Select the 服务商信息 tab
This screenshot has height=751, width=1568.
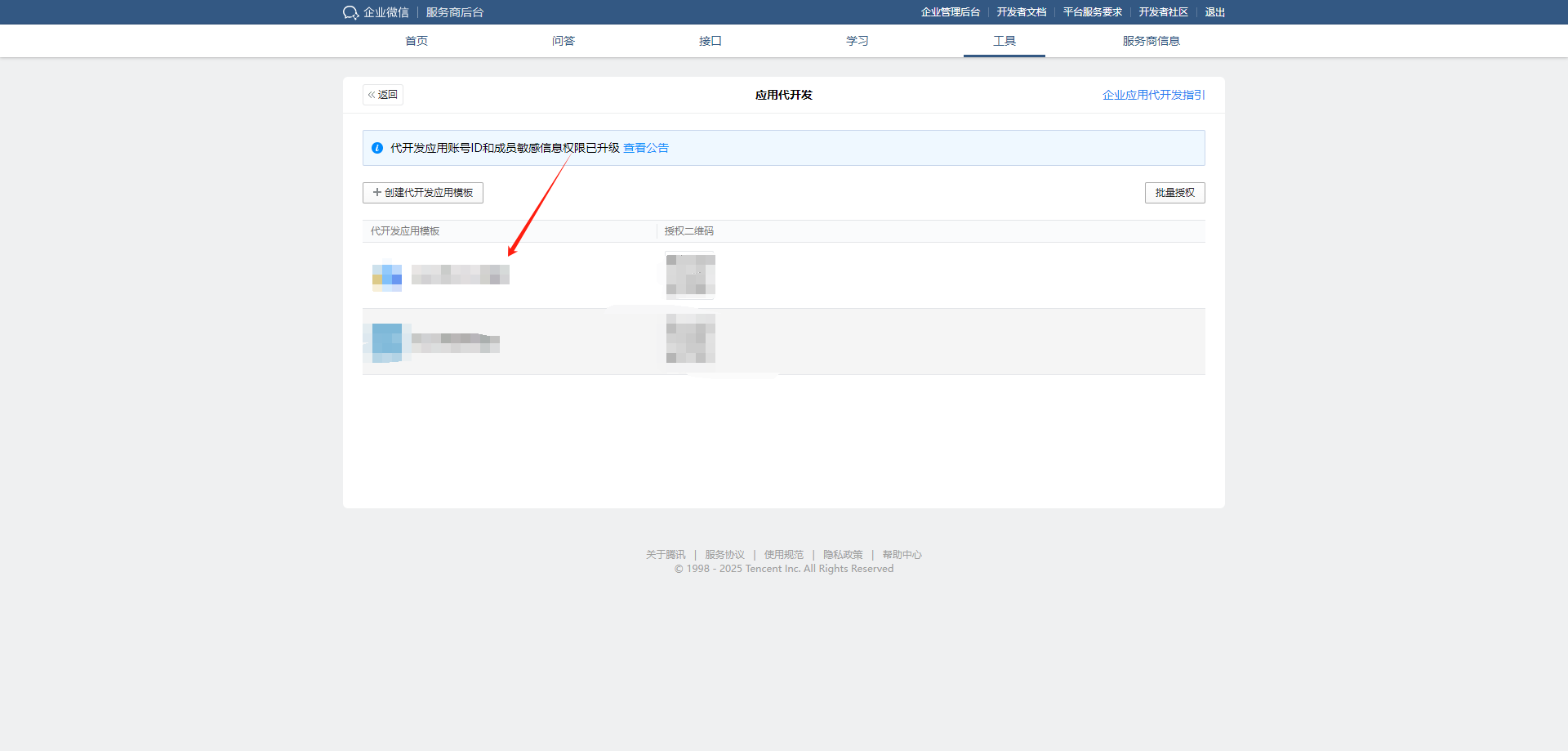pos(1151,41)
